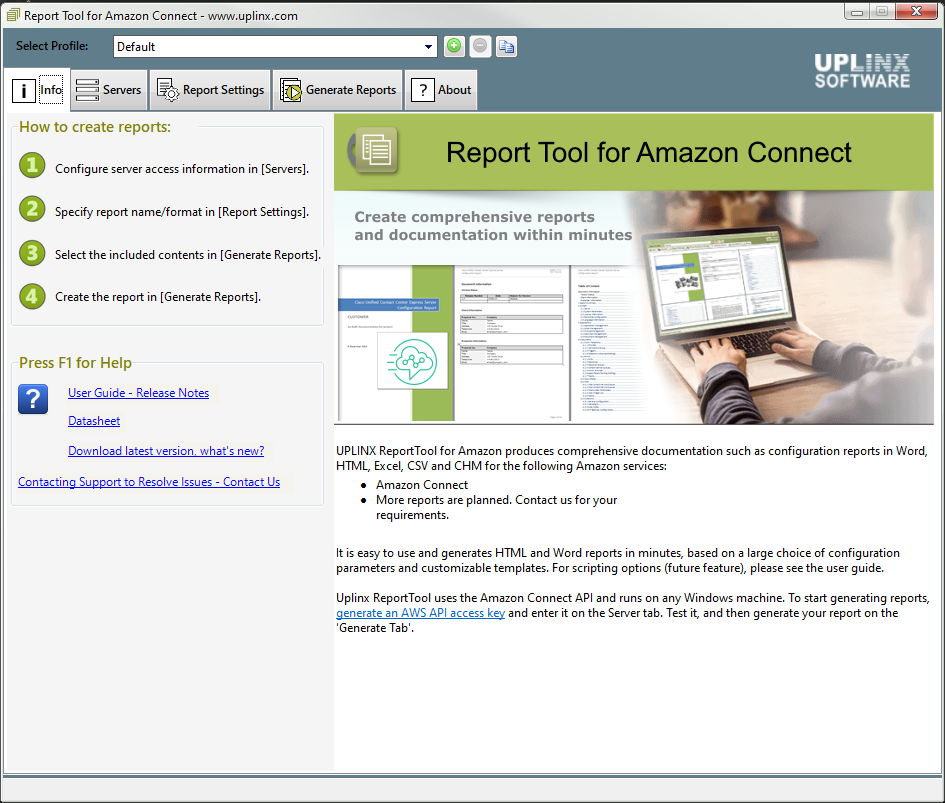Screen dimensions: 945x803
Task: Click 'Configure server access information in [Servers].'
Action: click(182, 169)
